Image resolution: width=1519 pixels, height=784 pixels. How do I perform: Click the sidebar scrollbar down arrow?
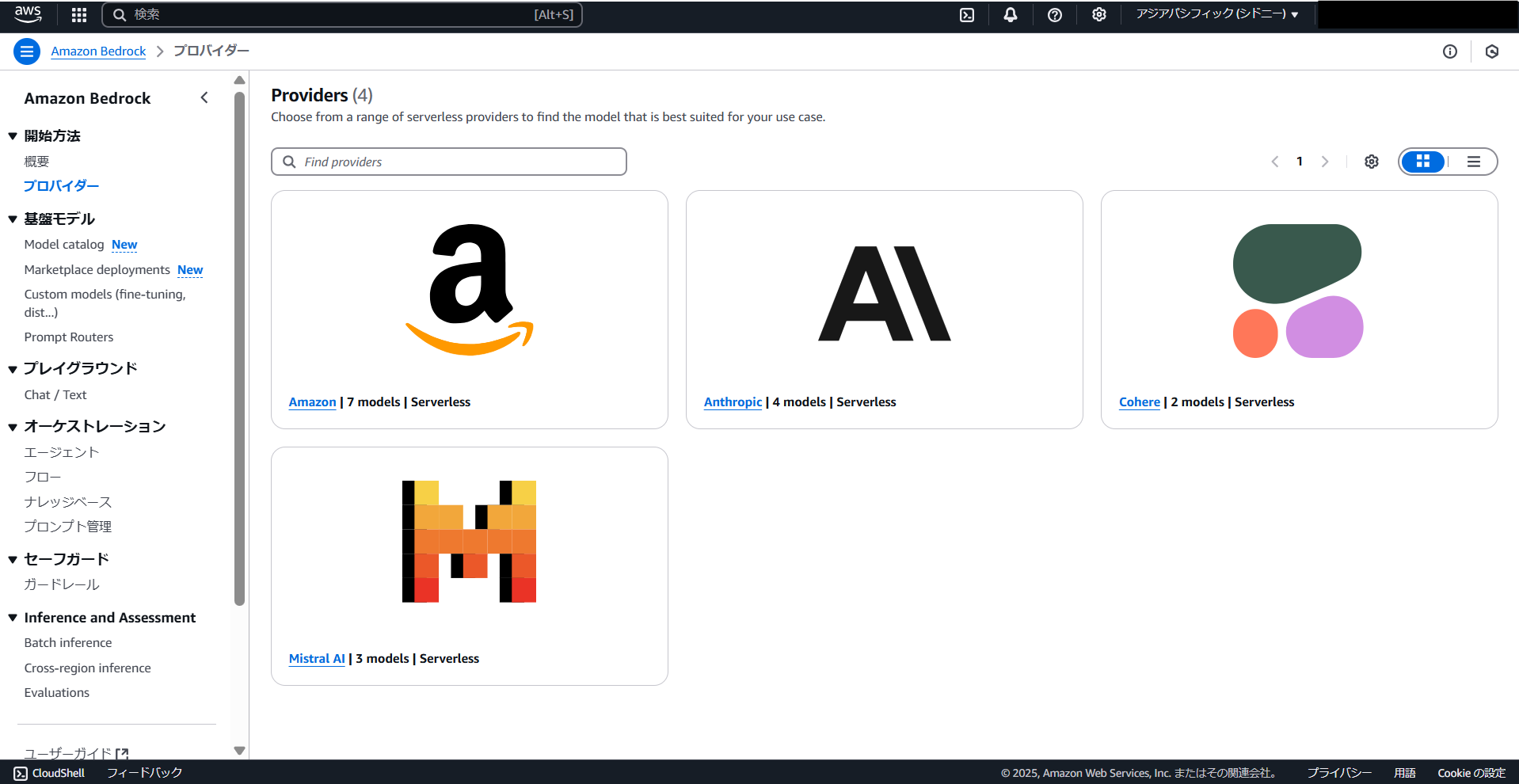(240, 750)
